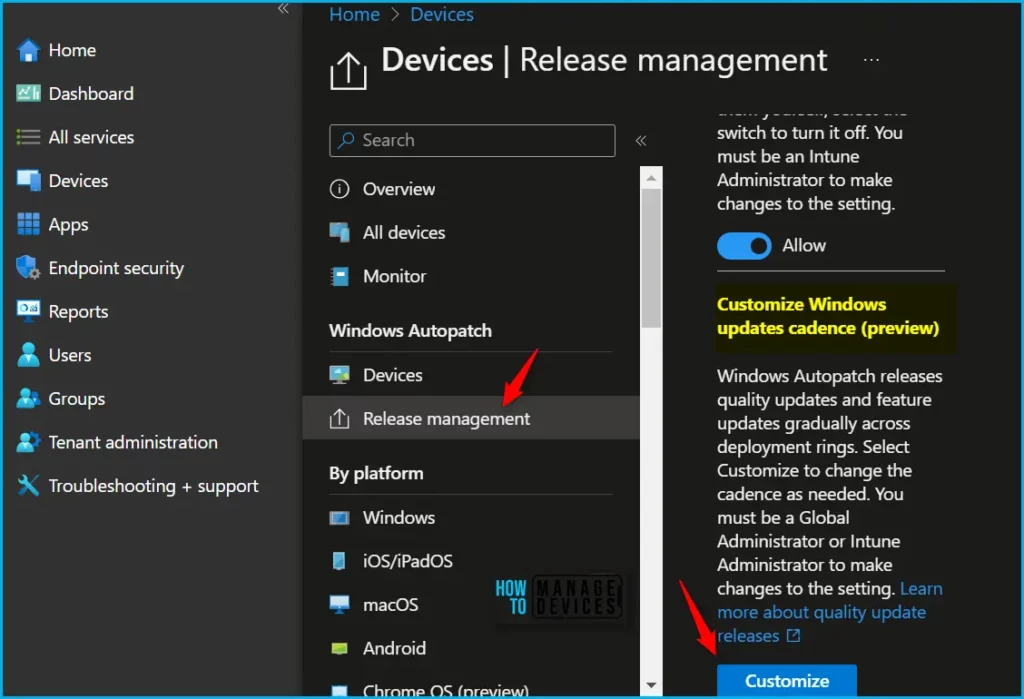Image resolution: width=1024 pixels, height=699 pixels.
Task: Open Reports in left navigation
Action: tap(78, 312)
